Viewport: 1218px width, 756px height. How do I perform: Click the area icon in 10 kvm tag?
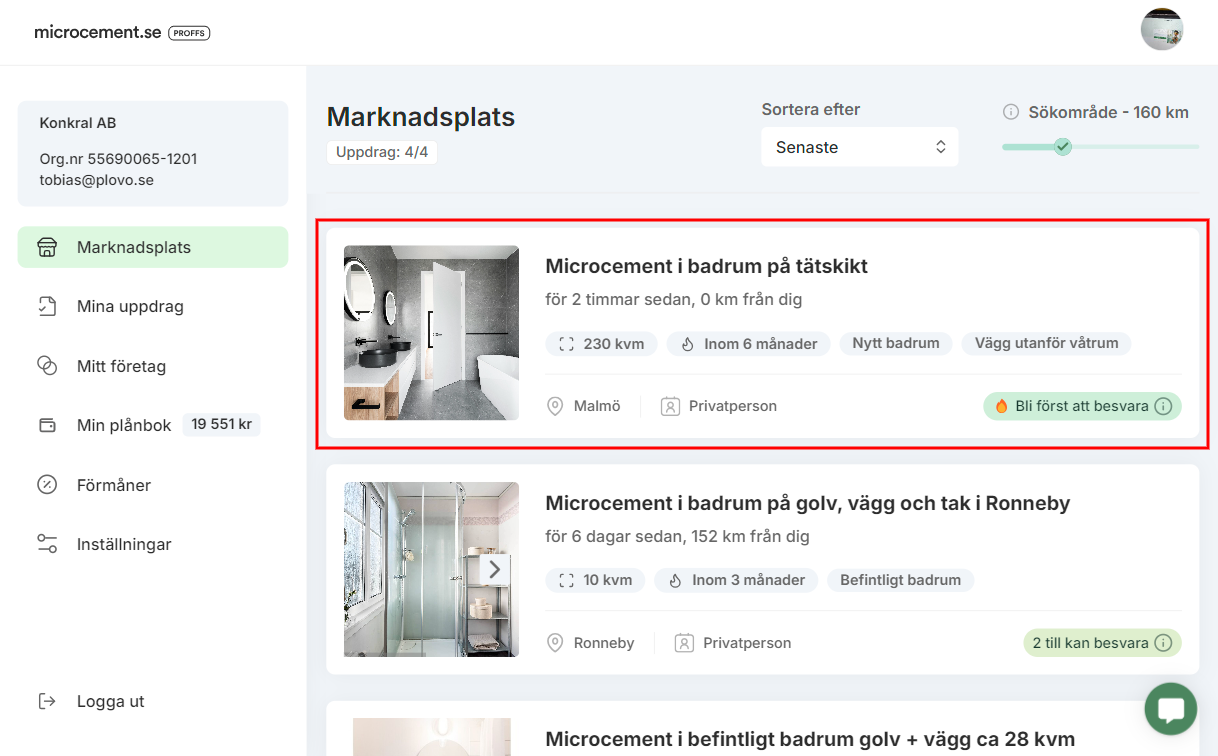[x=567, y=580]
